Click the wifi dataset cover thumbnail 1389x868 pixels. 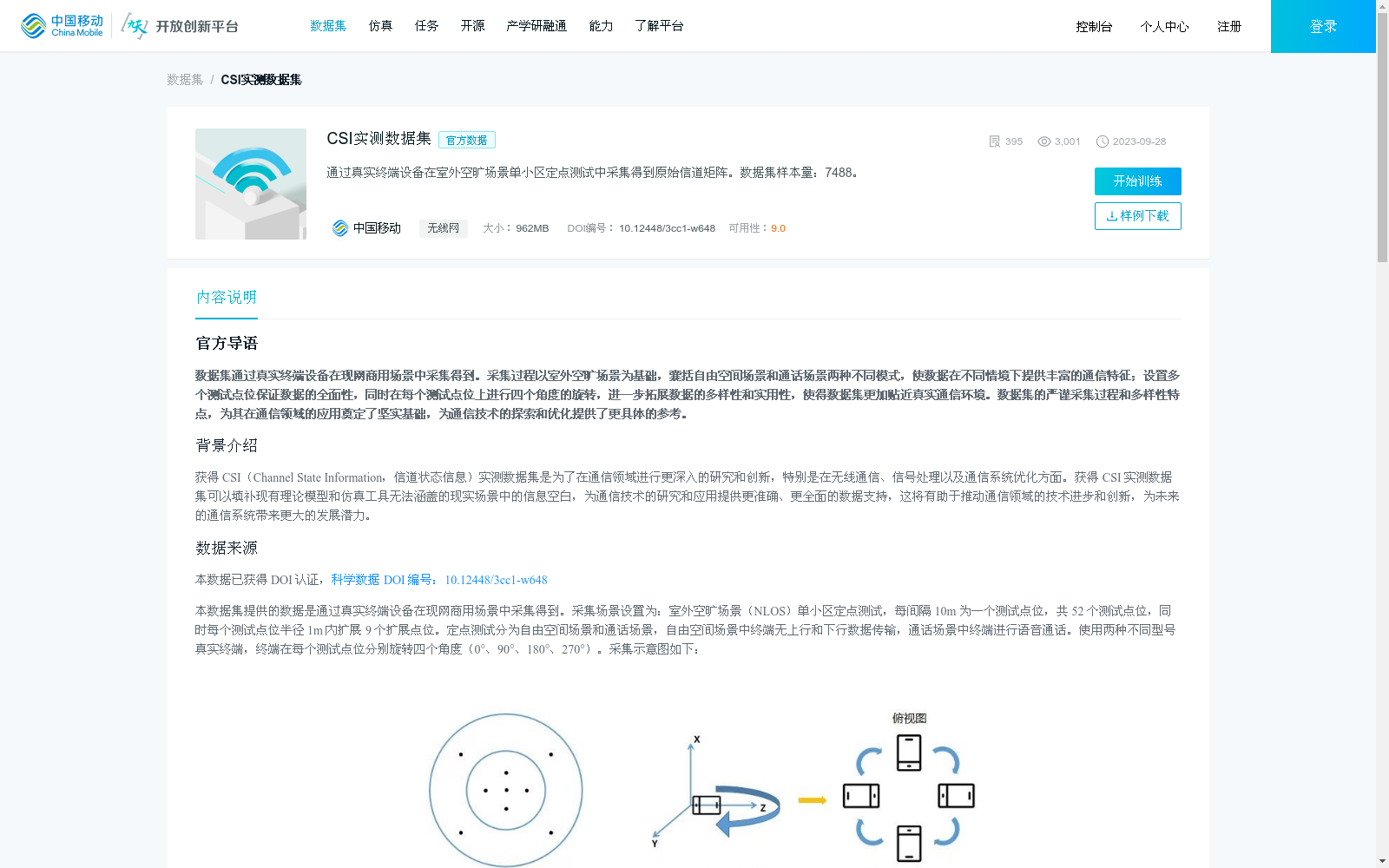pos(250,184)
